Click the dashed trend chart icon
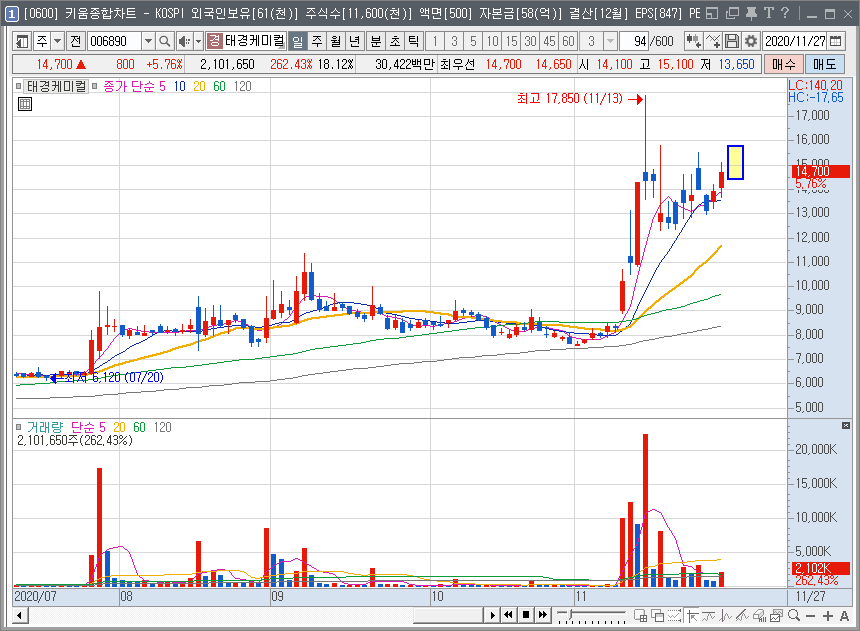The height and width of the screenshot is (631, 860). click(x=675, y=615)
